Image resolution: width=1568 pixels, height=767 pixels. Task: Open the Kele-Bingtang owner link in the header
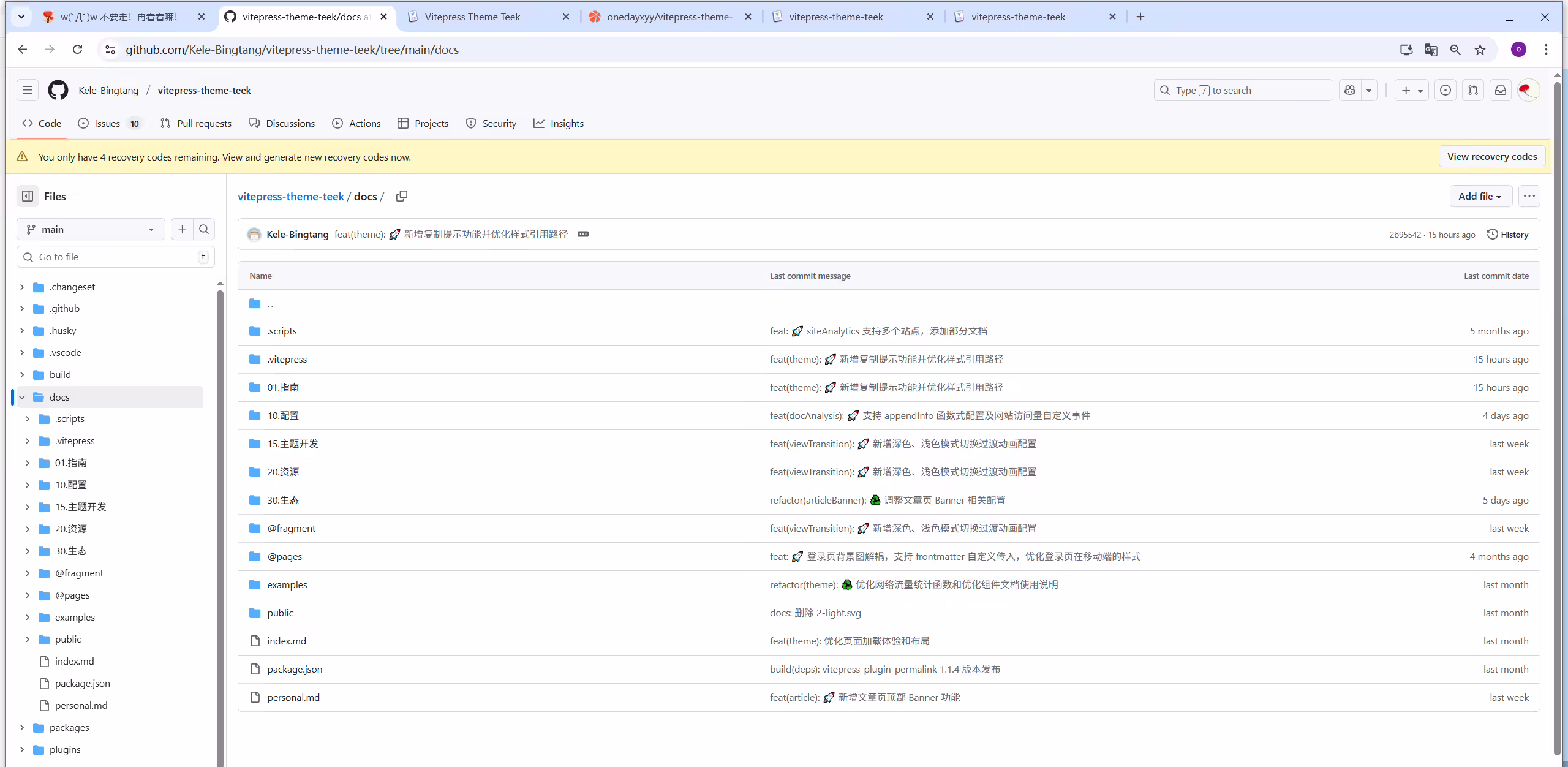108,90
